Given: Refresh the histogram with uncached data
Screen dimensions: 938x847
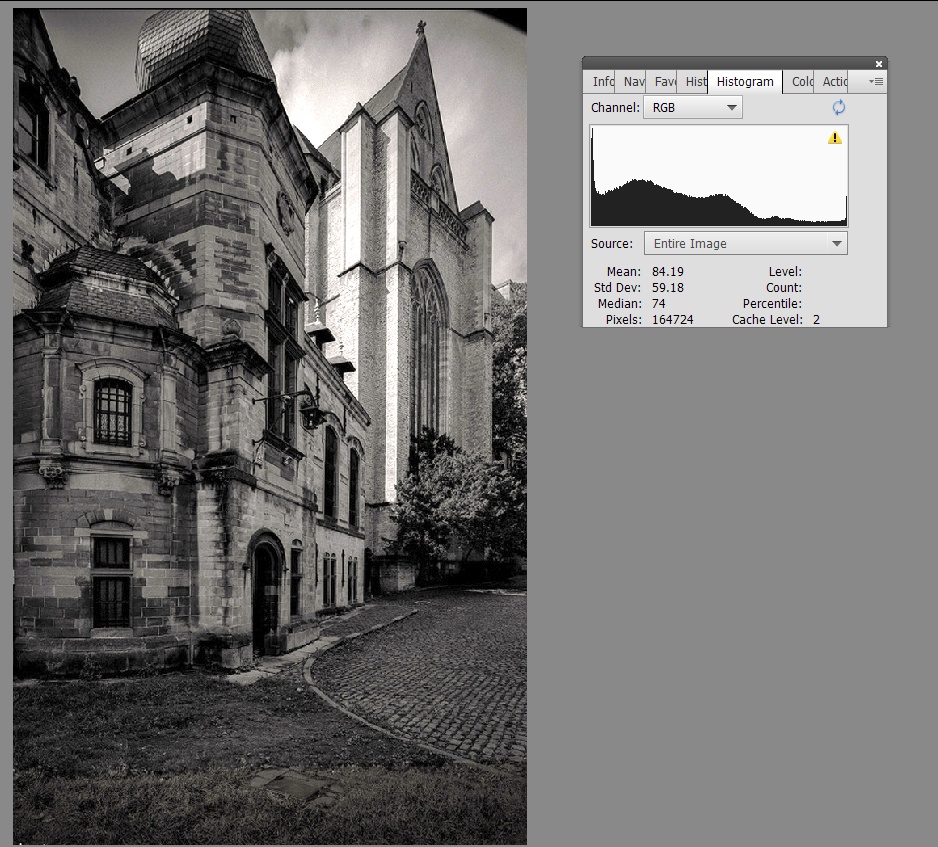Looking at the screenshot, I should [x=838, y=107].
